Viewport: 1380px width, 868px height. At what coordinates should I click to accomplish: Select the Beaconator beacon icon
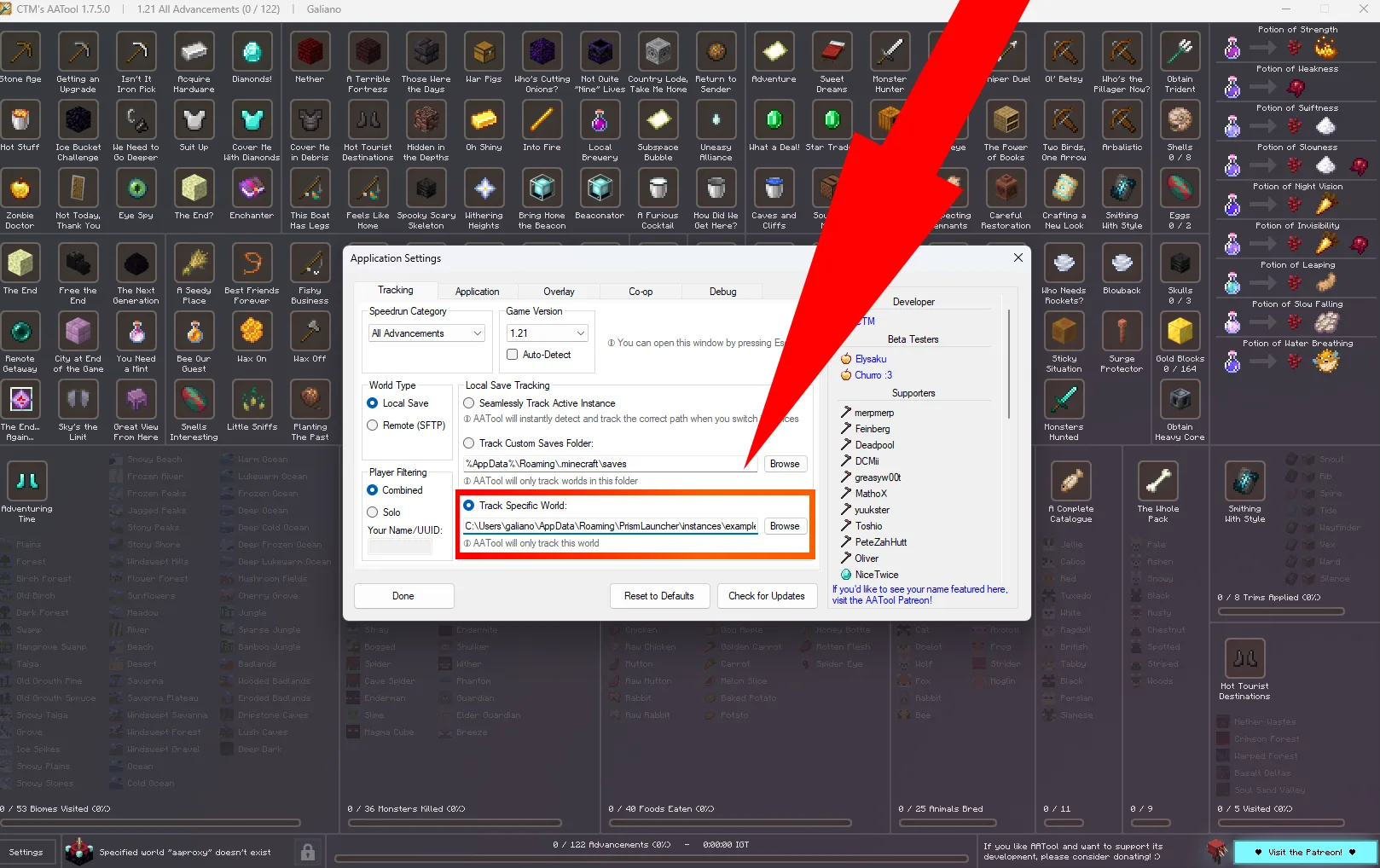click(600, 188)
